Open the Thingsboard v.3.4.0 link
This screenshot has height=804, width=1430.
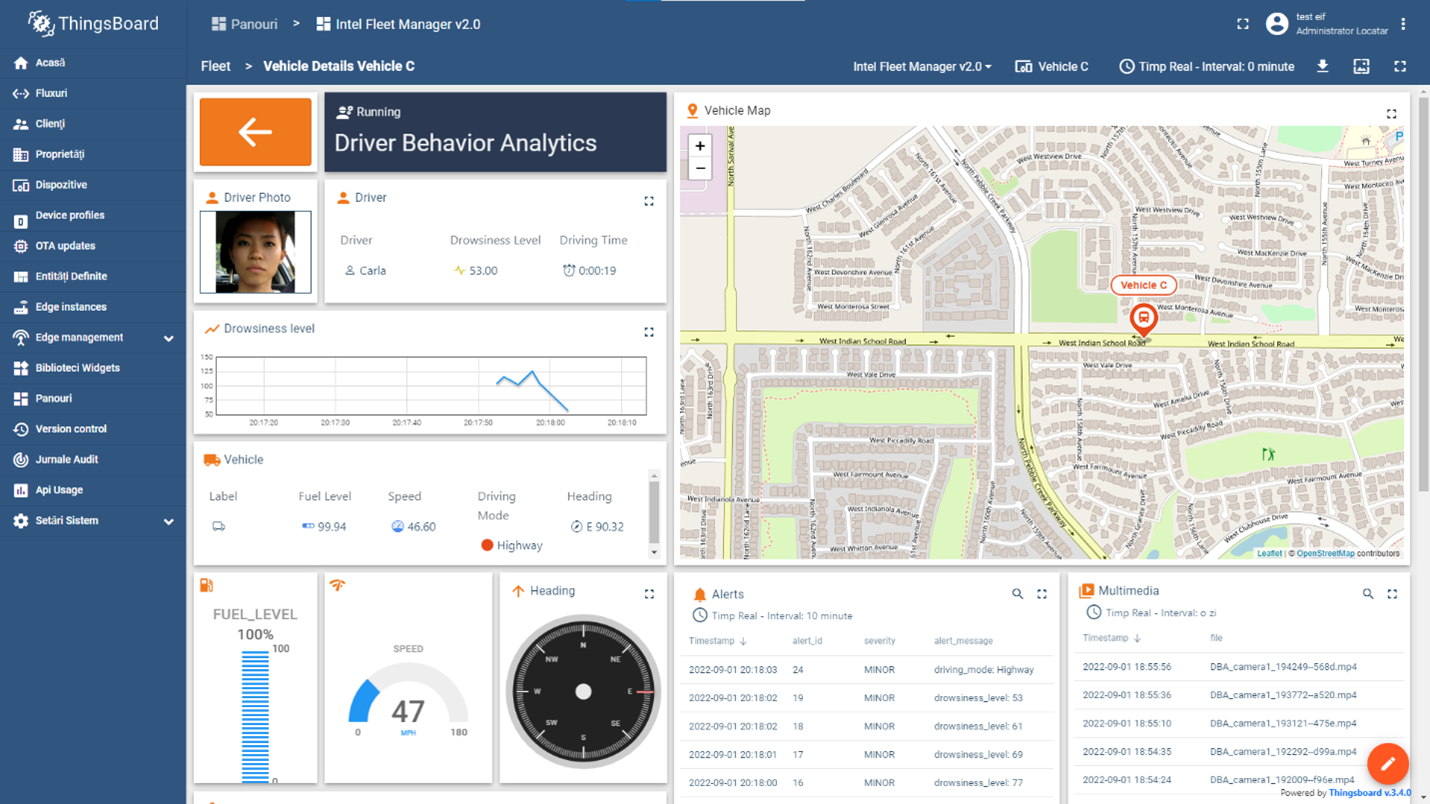coord(1370,793)
